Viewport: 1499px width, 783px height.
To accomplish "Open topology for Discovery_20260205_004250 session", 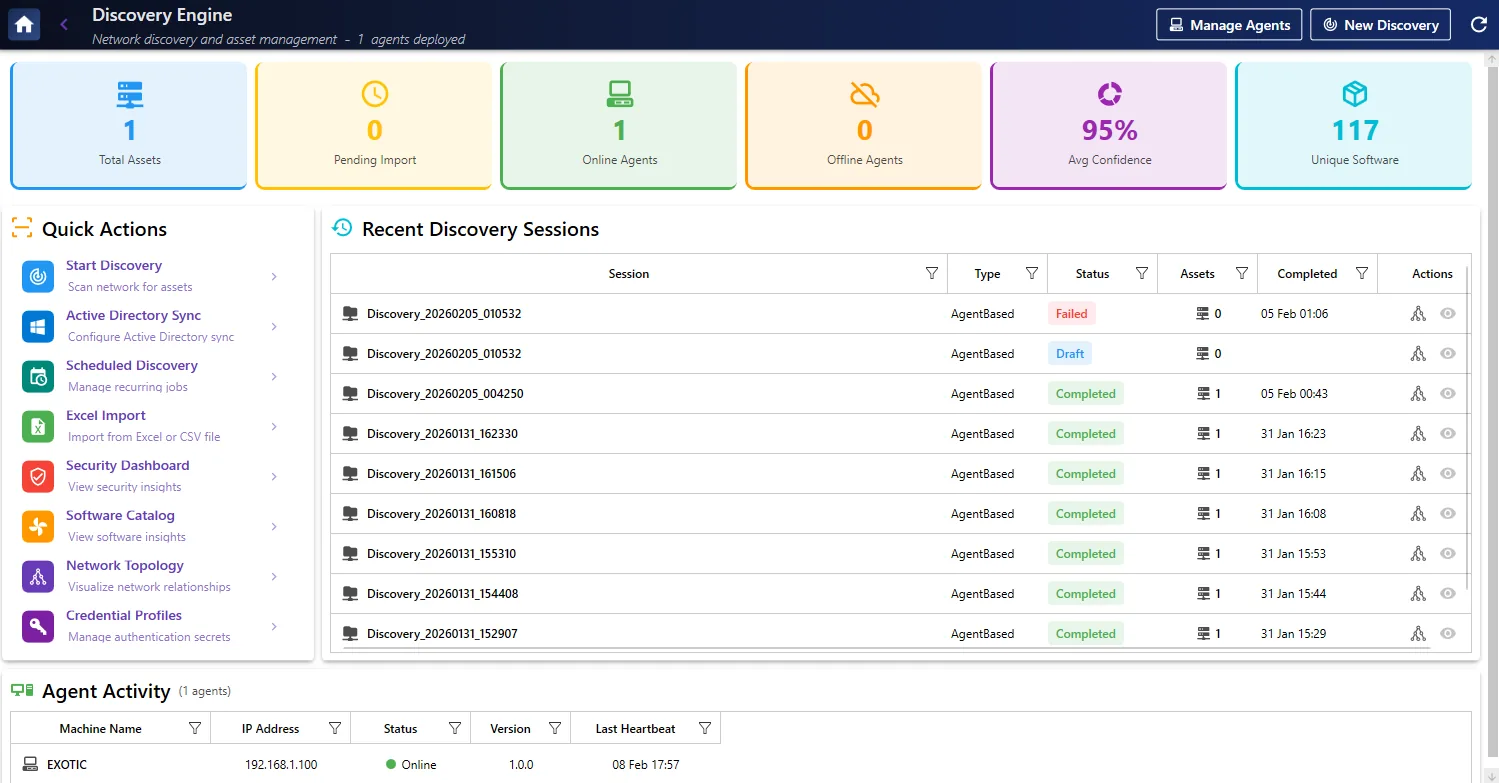I will 1417,394.
